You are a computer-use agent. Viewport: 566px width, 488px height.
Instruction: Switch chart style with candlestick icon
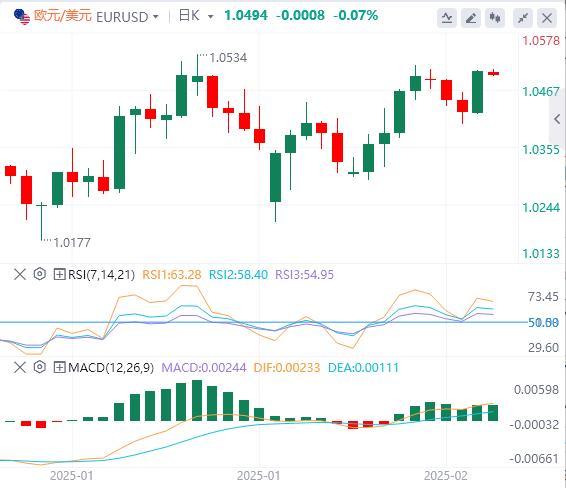495,17
